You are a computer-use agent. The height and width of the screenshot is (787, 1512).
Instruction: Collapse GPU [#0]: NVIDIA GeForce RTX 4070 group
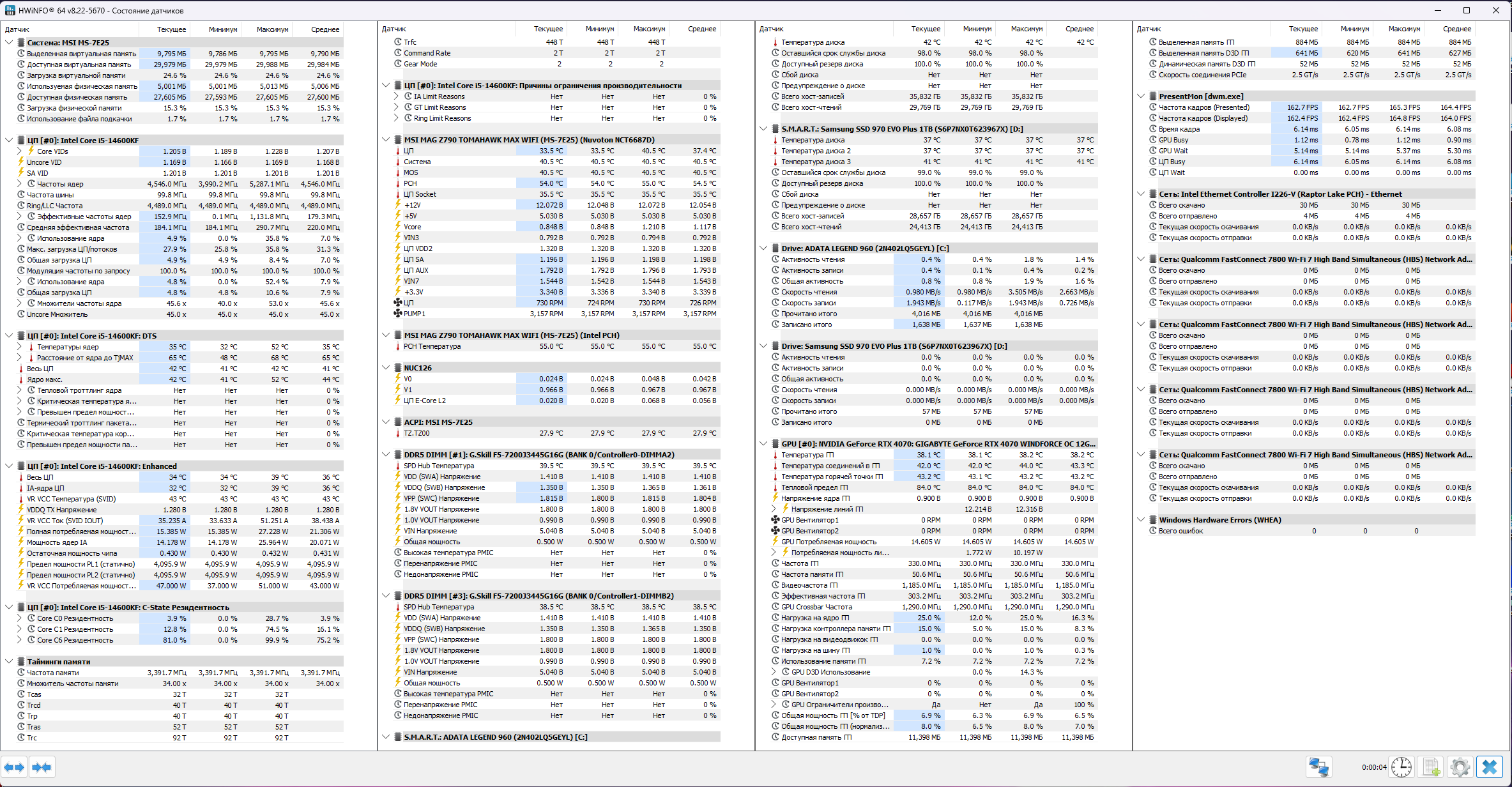pyautogui.click(x=763, y=444)
